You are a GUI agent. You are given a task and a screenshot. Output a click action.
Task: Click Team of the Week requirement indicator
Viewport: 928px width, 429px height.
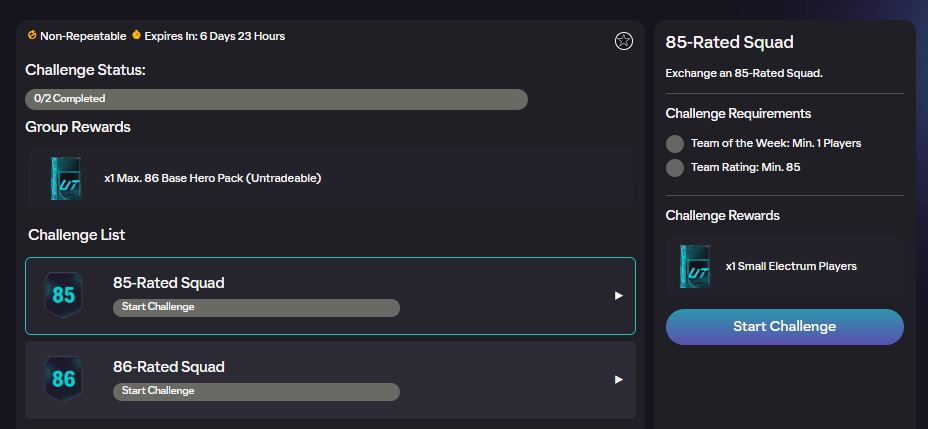[x=675, y=143]
